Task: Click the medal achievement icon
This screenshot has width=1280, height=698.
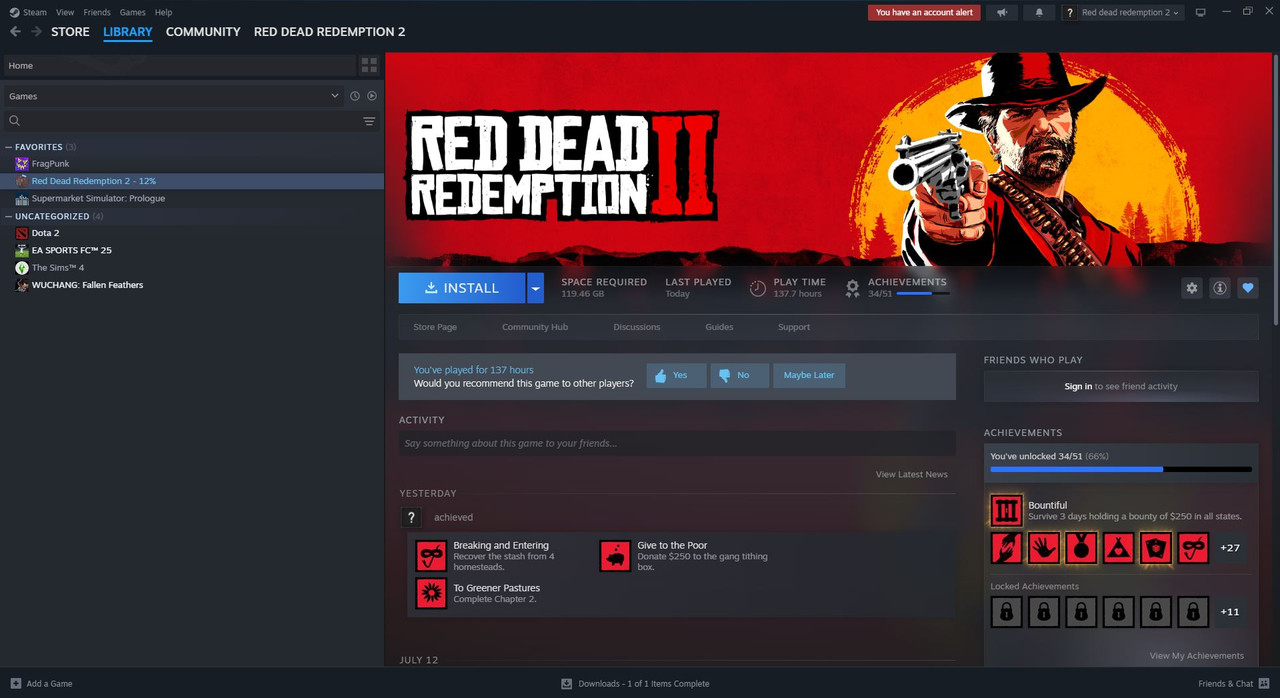Action: click(x=1081, y=548)
